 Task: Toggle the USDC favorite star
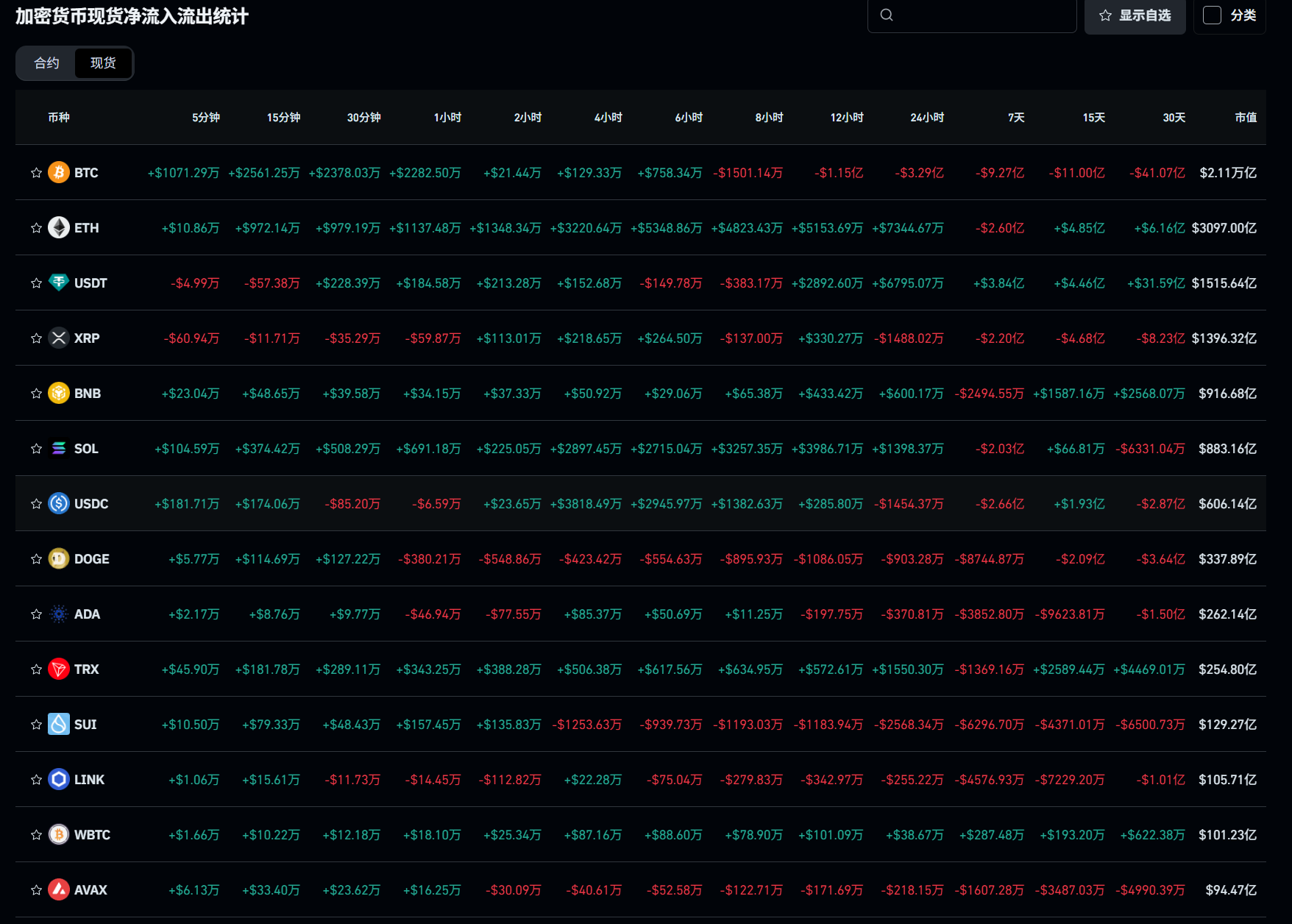pyautogui.click(x=36, y=504)
